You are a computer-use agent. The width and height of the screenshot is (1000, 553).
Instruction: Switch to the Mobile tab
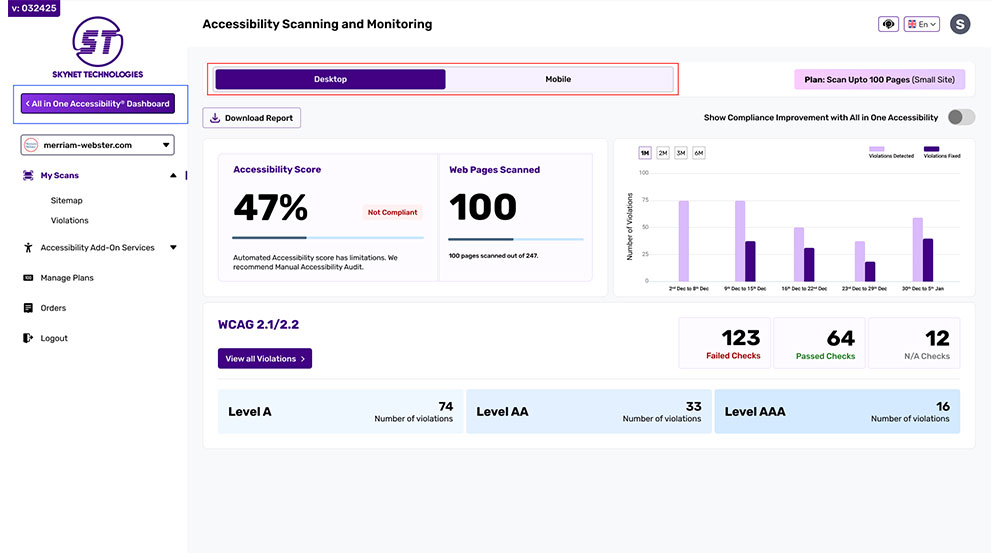558,79
